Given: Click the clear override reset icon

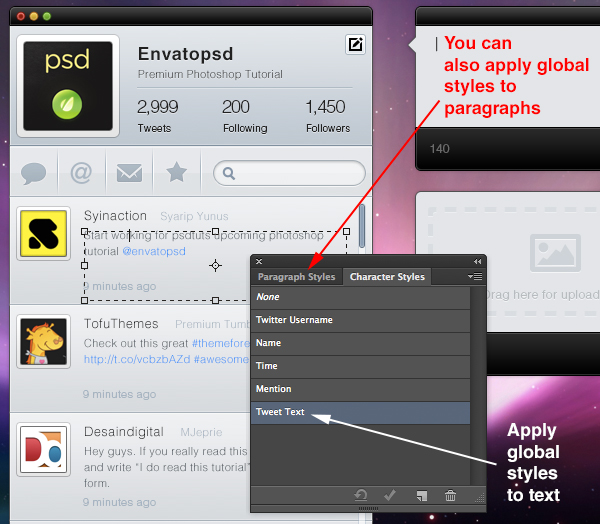Looking at the screenshot, I should [x=360, y=495].
